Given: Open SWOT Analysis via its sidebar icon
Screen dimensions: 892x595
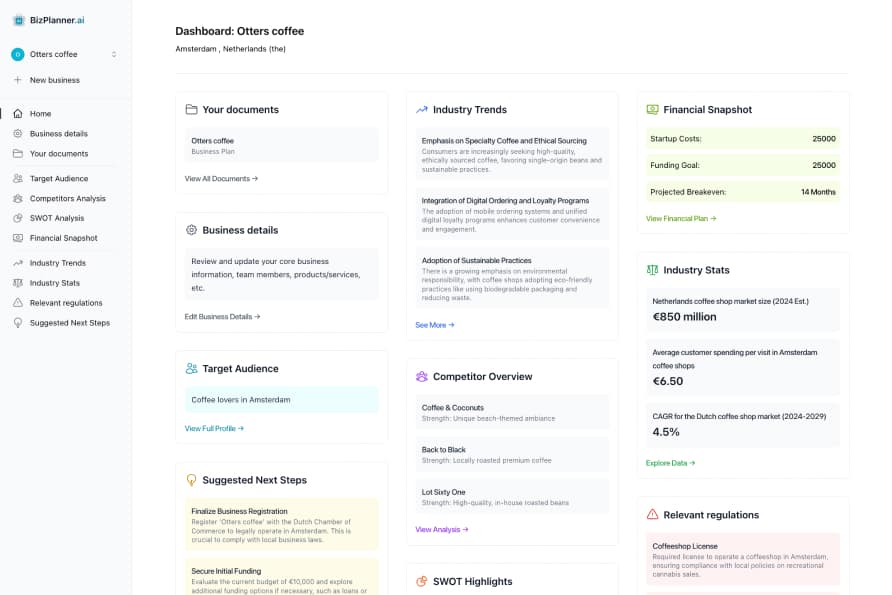Looking at the screenshot, I should coord(18,218).
